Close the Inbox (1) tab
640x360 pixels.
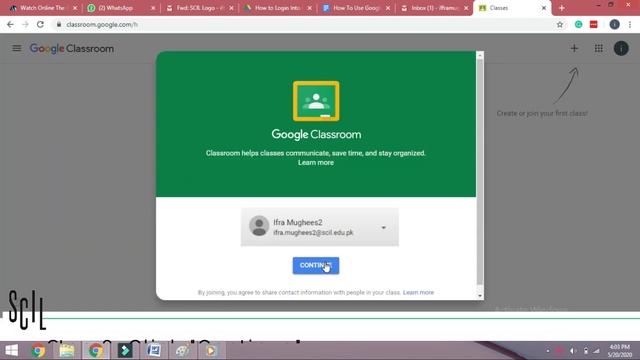[466, 8]
